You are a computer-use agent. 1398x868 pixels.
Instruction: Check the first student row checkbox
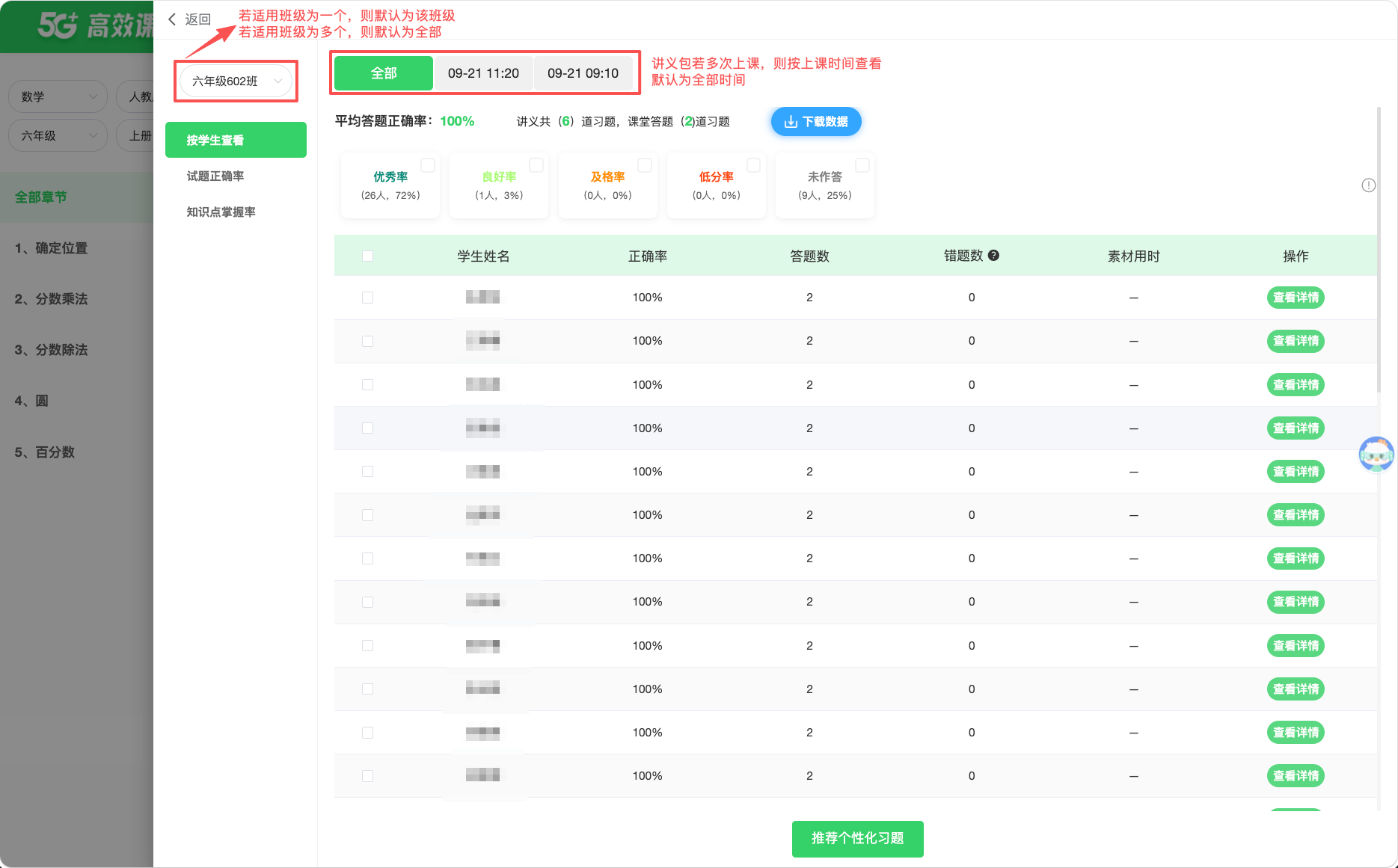(x=367, y=298)
